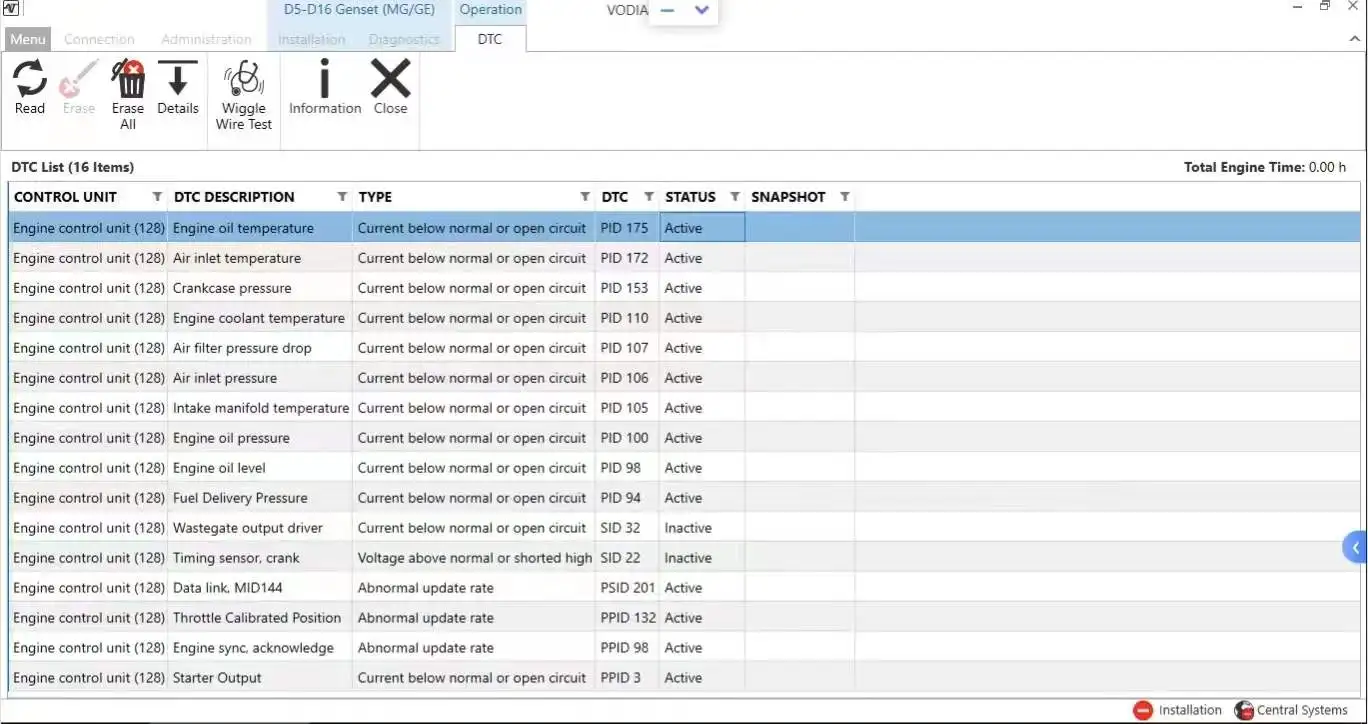Click the Read DTC refresh icon
This screenshot has height=724, width=1368.
click(x=30, y=78)
